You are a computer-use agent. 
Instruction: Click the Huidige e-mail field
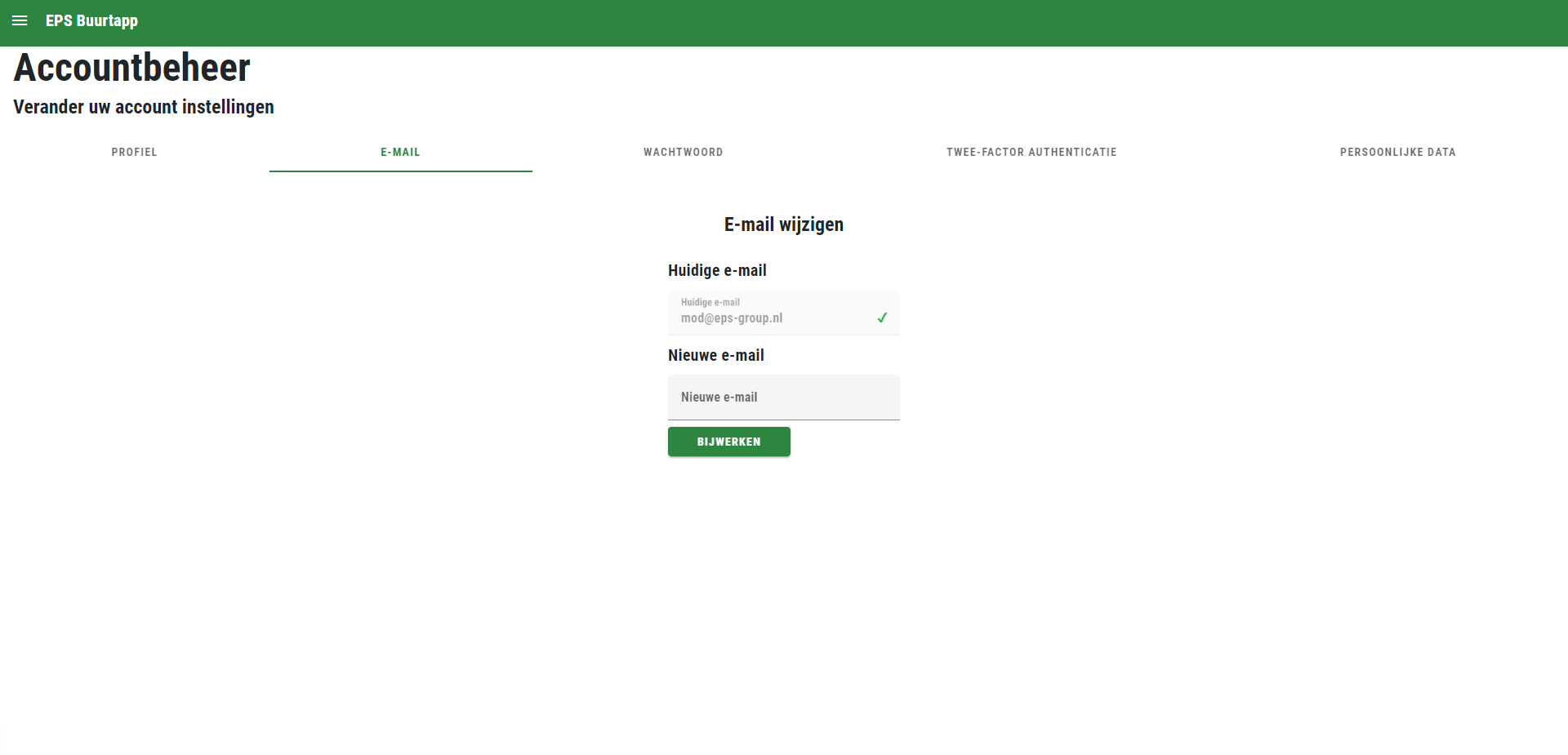point(784,313)
